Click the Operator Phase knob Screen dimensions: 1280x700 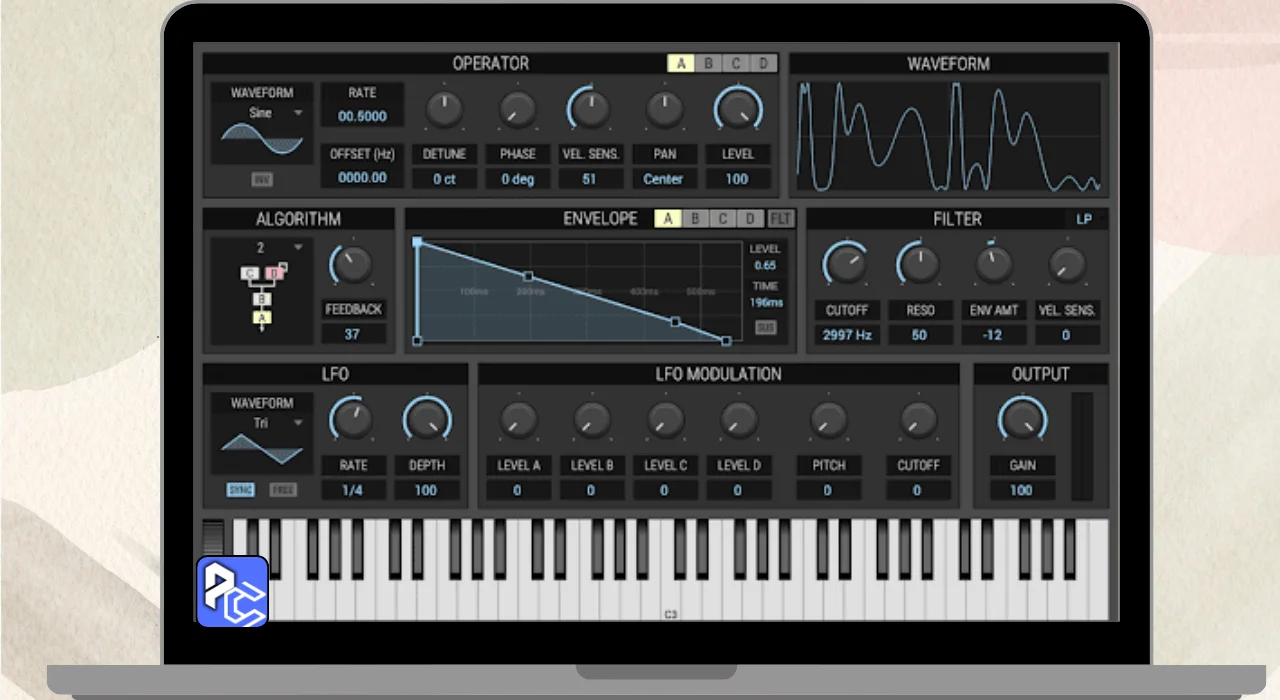518,108
